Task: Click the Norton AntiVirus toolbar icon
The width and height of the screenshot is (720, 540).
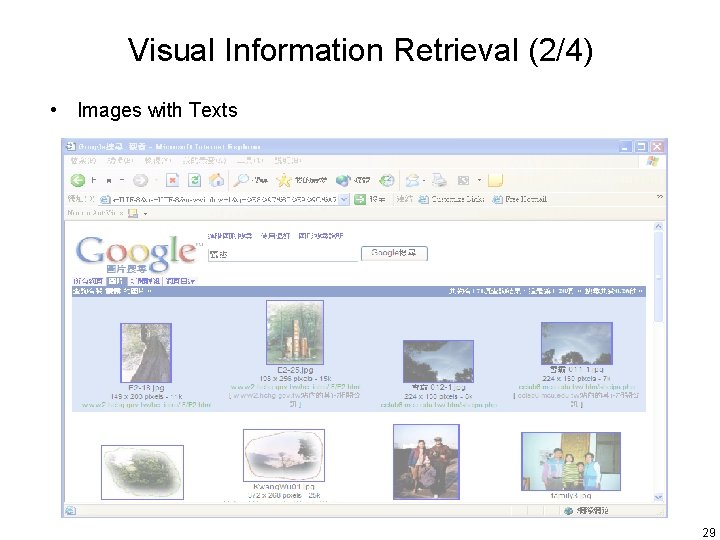Action: (133, 213)
